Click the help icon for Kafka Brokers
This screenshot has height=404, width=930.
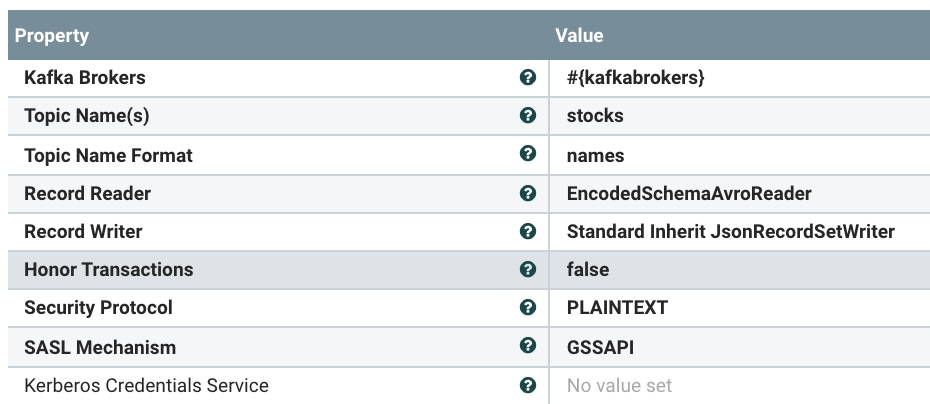[528, 78]
